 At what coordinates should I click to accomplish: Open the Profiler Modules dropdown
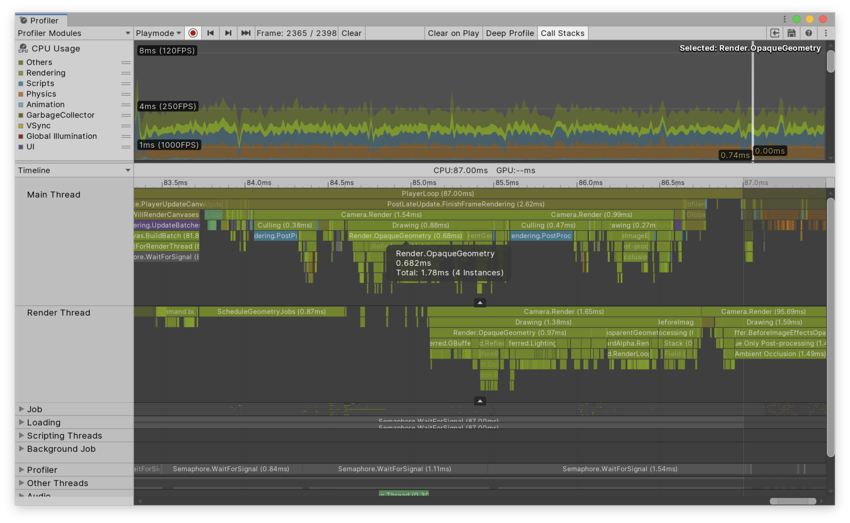(x=74, y=33)
